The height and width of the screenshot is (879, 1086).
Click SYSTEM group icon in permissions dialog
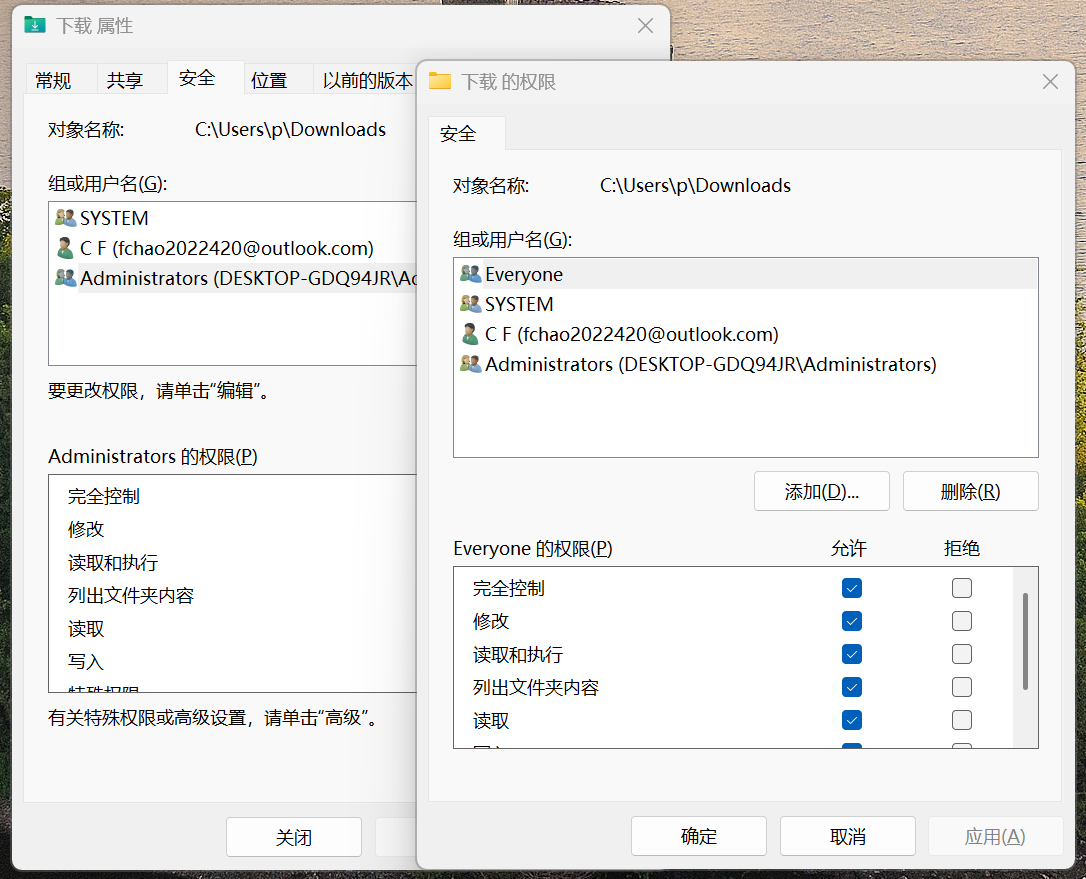click(470, 304)
